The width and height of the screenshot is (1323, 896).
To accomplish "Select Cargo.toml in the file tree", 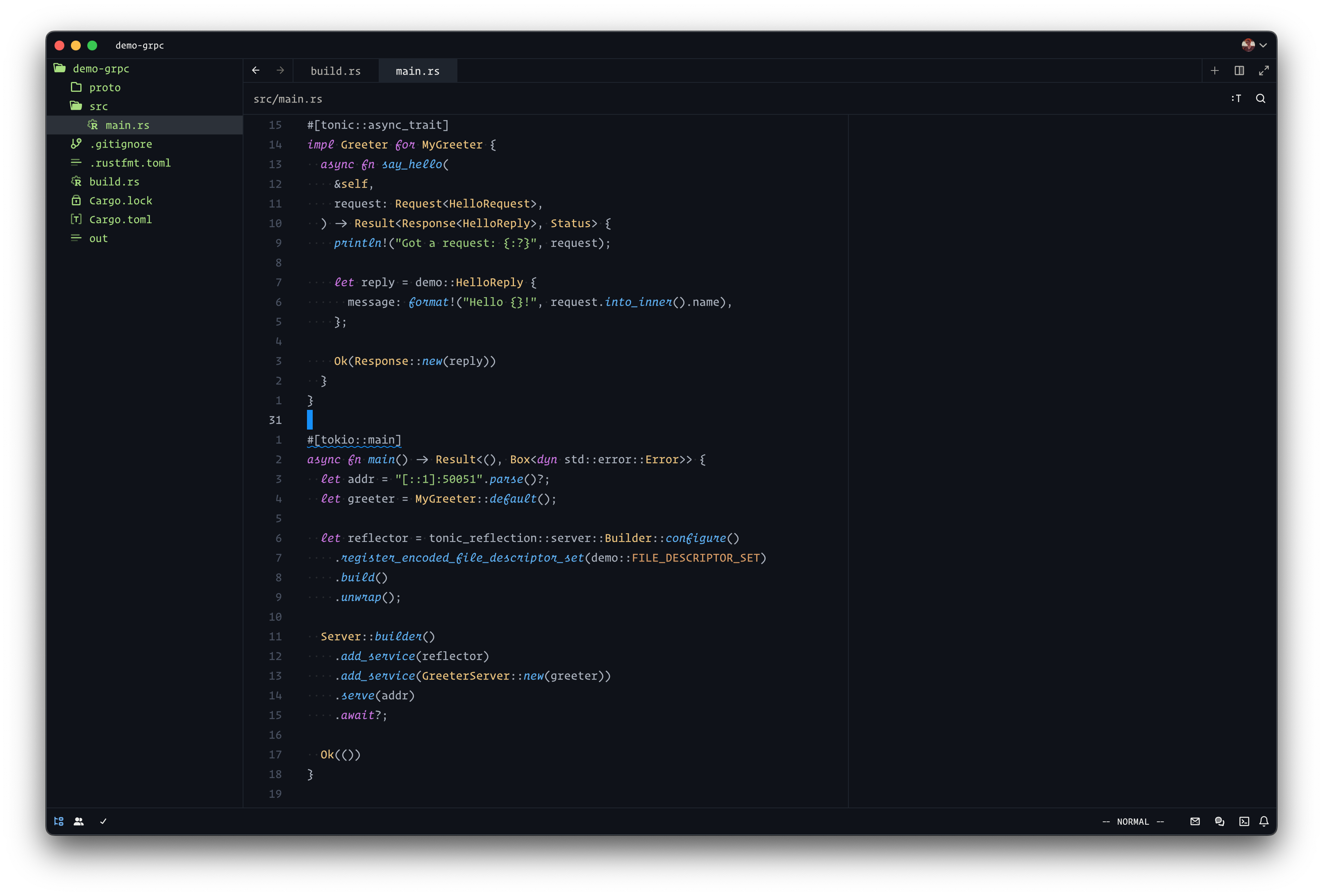I will 120,219.
